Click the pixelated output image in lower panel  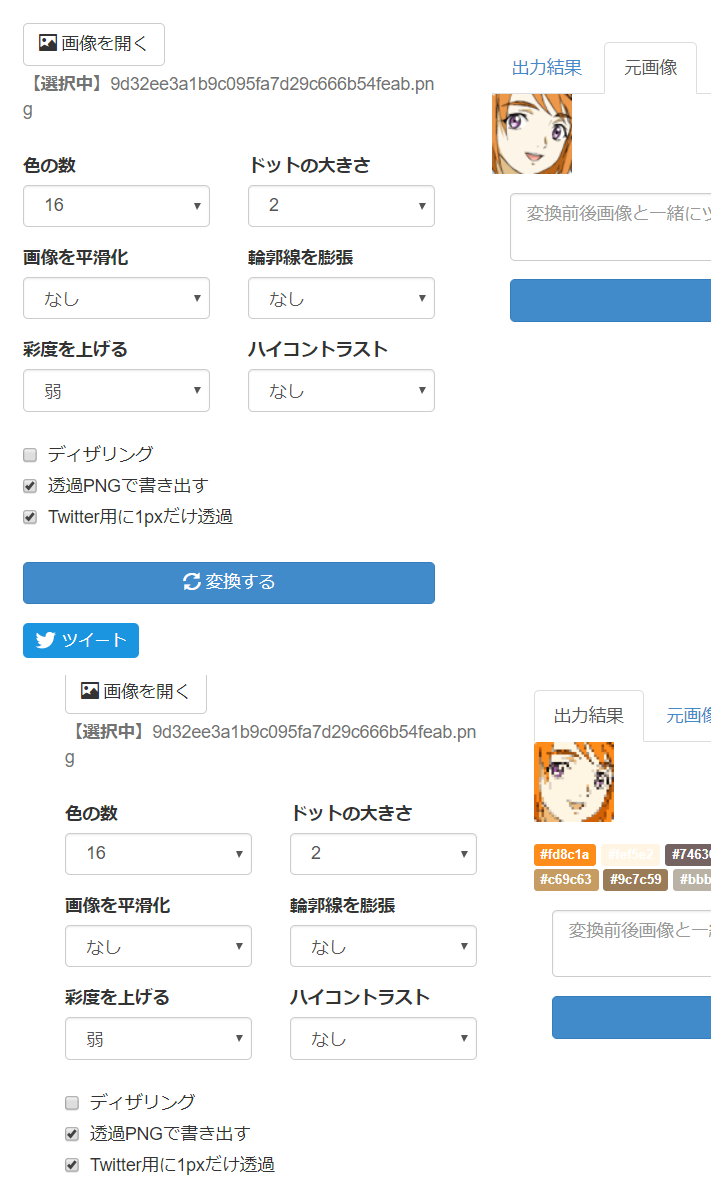pyautogui.click(x=574, y=782)
